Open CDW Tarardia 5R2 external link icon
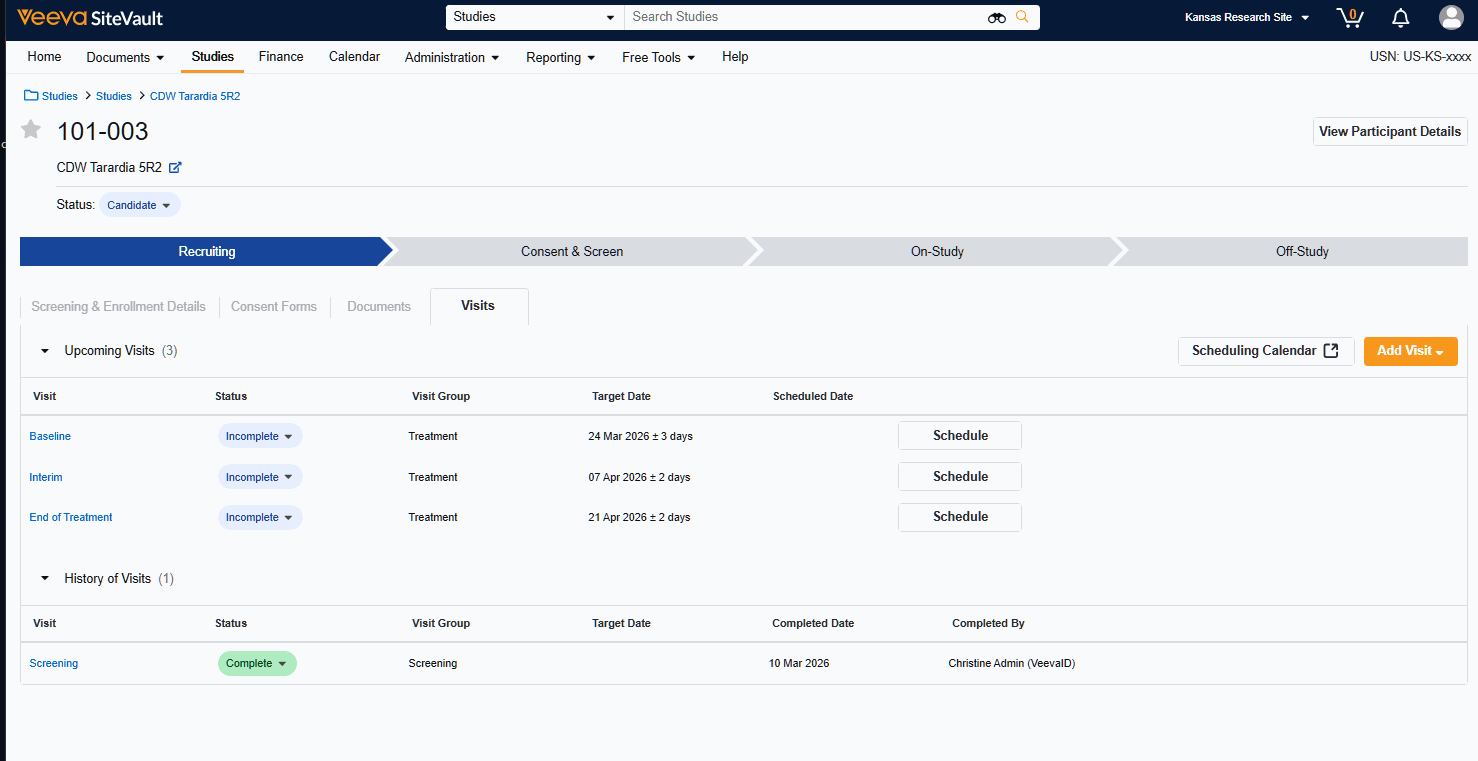1478x761 pixels. point(175,168)
